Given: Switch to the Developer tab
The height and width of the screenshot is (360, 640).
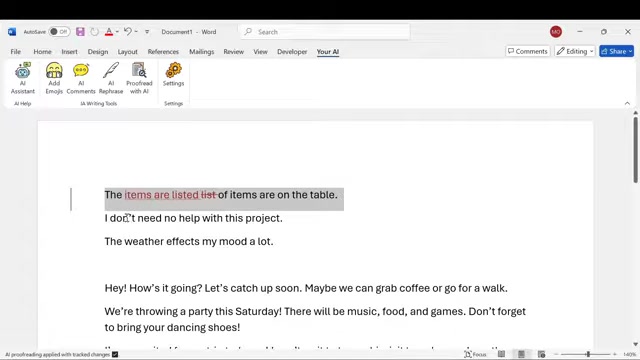Looking at the screenshot, I should pyautogui.click(x=292, y=51).
